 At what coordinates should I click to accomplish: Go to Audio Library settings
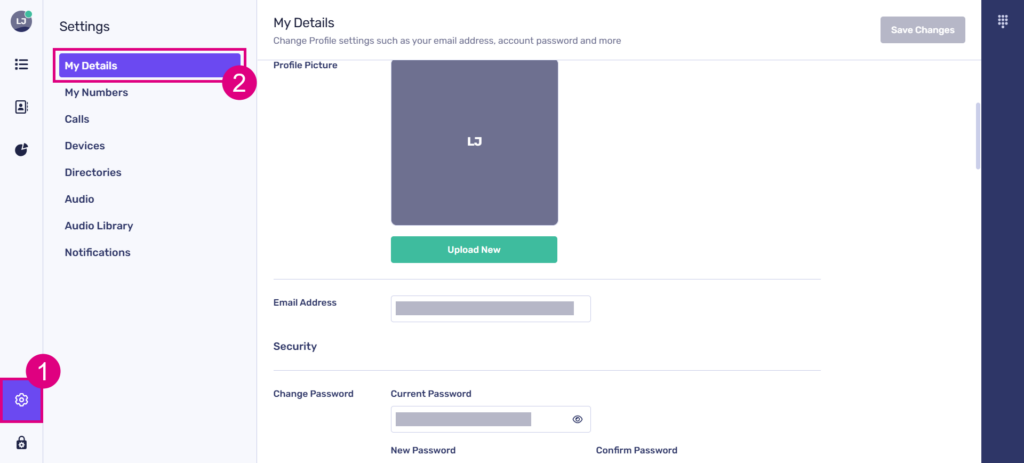tap(99, 226)
